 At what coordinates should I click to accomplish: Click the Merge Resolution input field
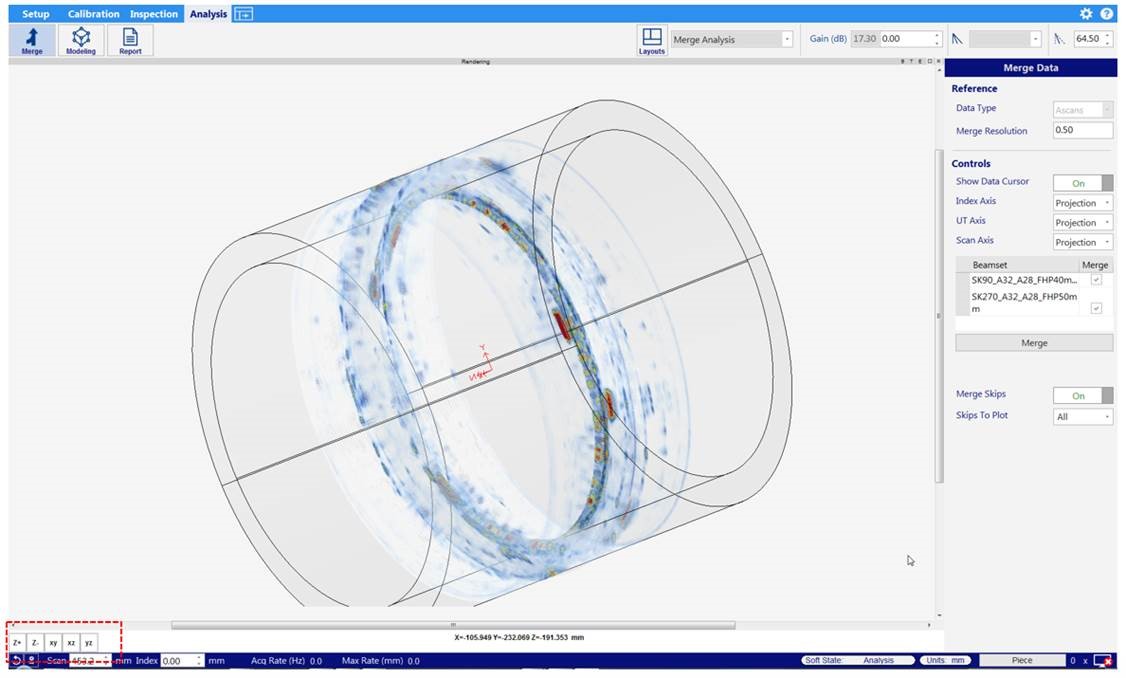(1082, 131)
